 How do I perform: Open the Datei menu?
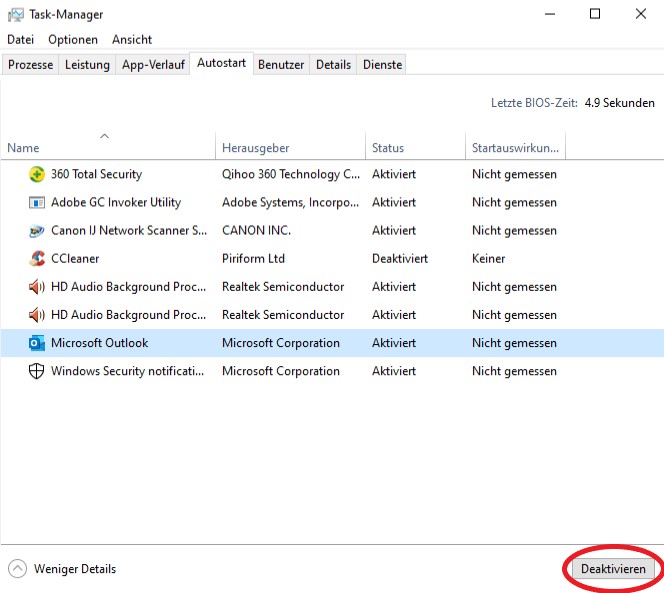pos(20,39)
